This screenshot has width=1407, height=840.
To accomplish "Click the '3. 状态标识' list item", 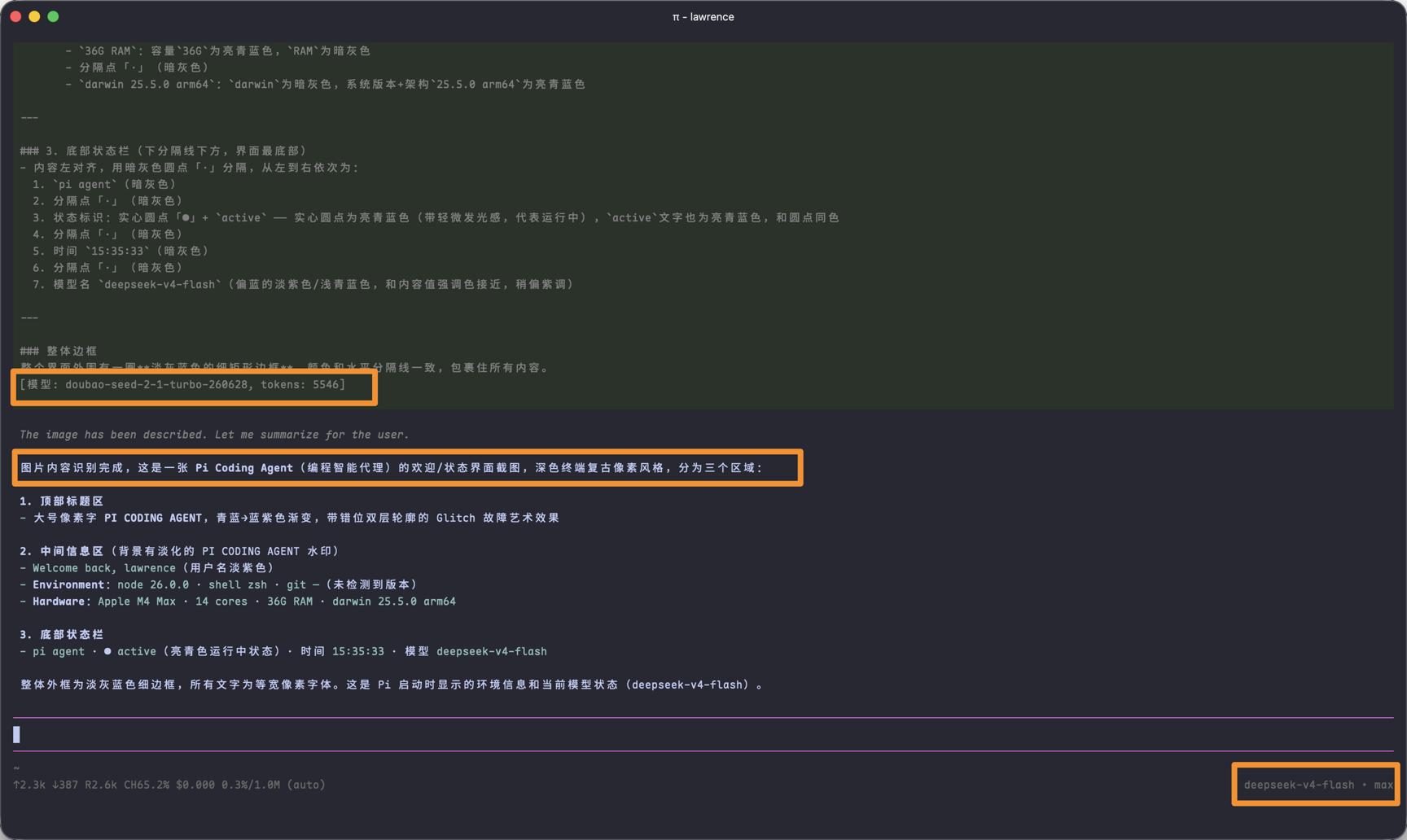I will point(436,217).
